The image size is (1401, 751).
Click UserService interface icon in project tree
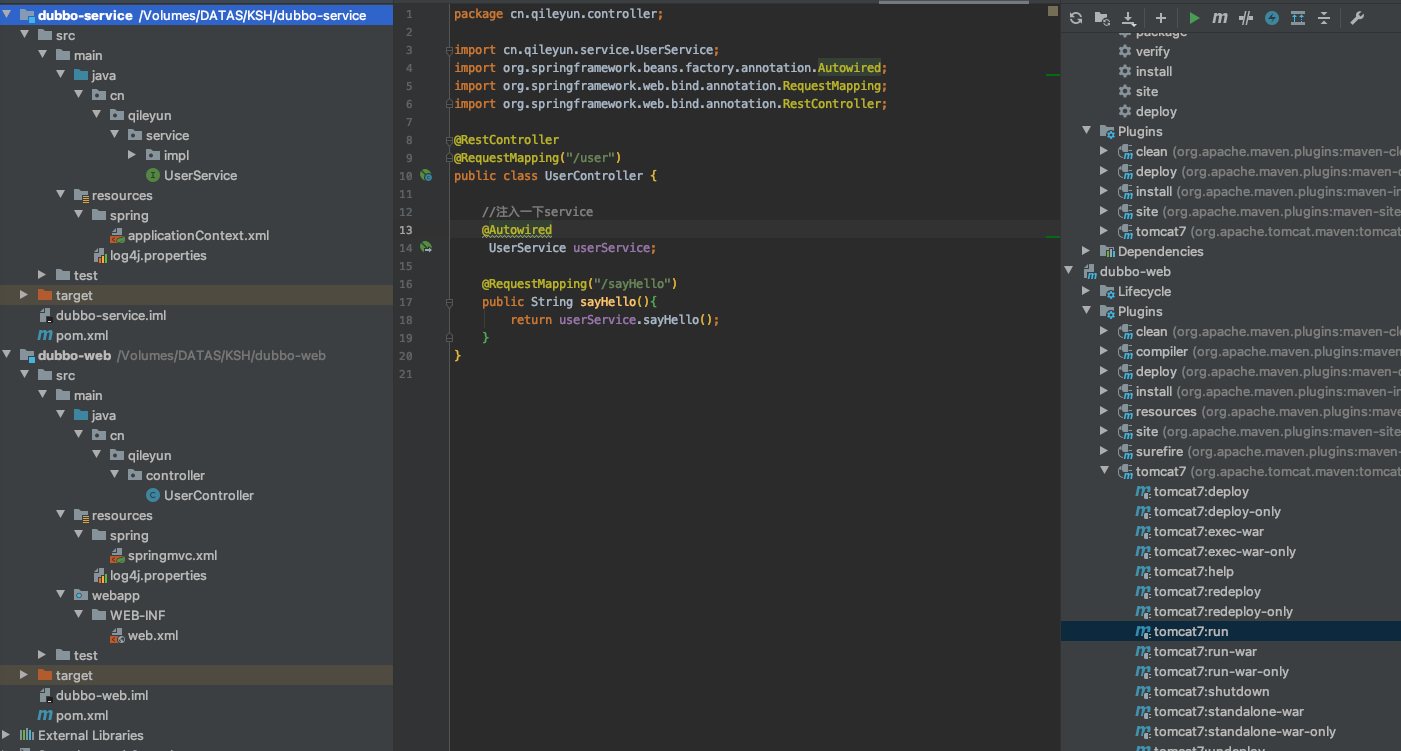[x=153, y=175]
